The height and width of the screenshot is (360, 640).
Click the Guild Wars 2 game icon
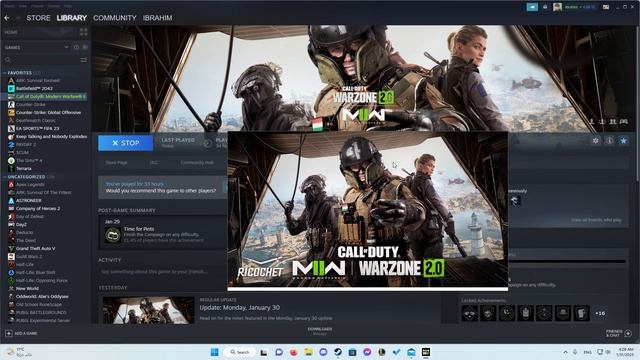click(11, 256)
